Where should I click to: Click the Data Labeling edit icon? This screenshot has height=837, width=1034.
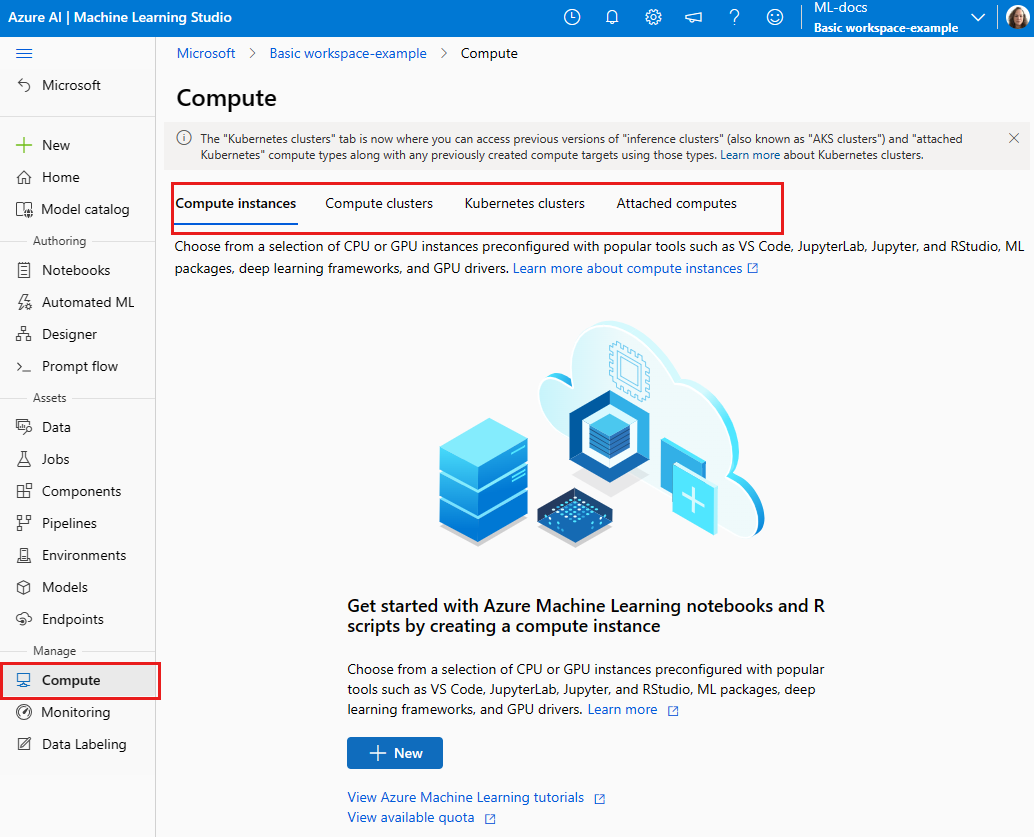(24, 744)
